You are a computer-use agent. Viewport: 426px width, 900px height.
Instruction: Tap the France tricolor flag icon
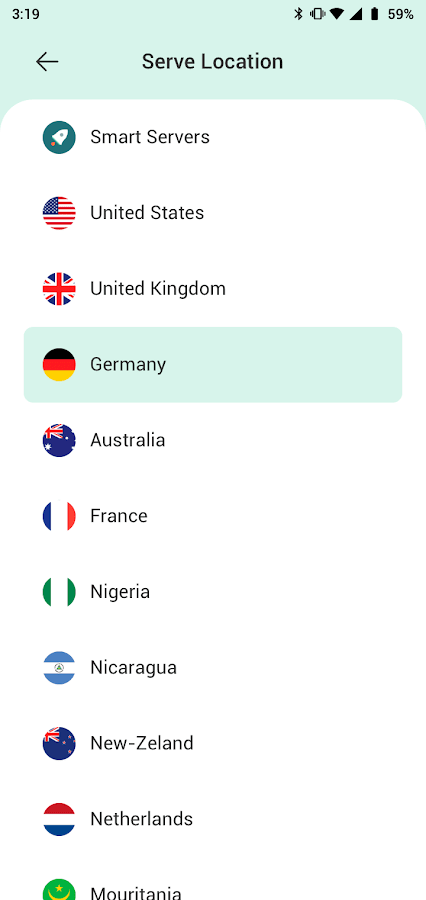59,516
